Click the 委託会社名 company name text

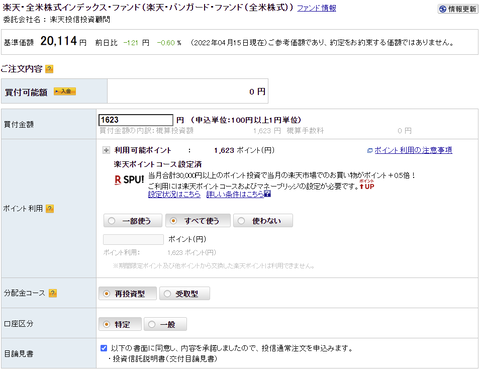pos(57,20)
